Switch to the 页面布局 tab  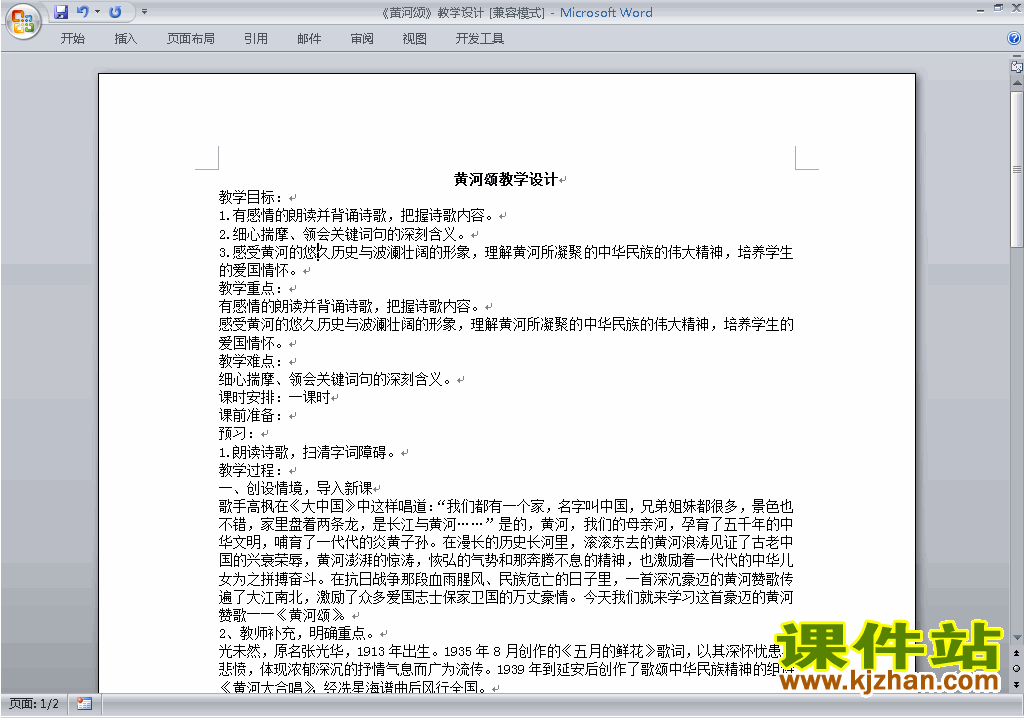point(191,39)
